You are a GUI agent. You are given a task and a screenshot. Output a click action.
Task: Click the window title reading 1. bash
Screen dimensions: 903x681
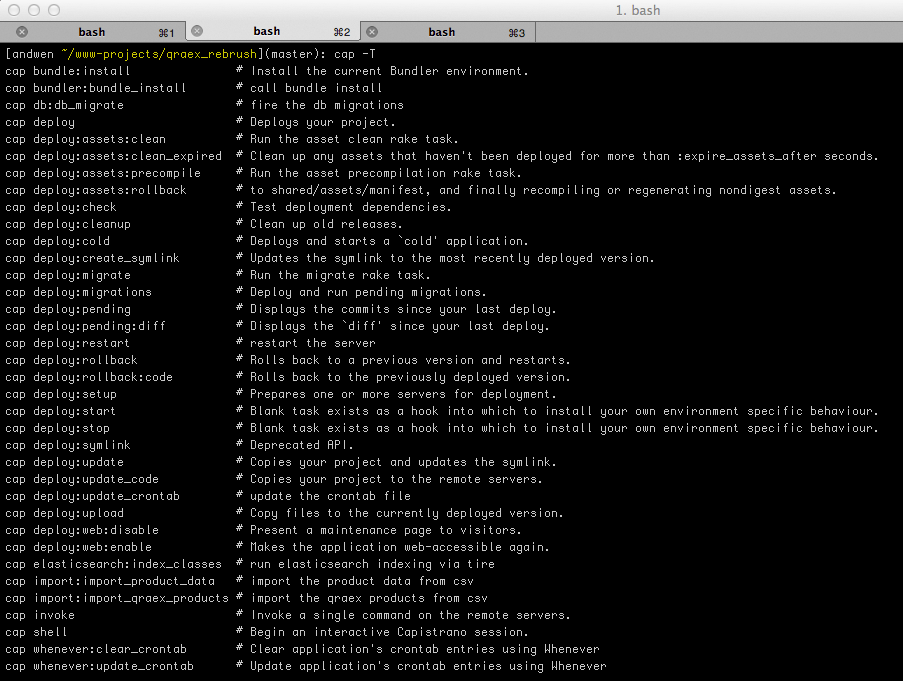click(x=637, y=9)
